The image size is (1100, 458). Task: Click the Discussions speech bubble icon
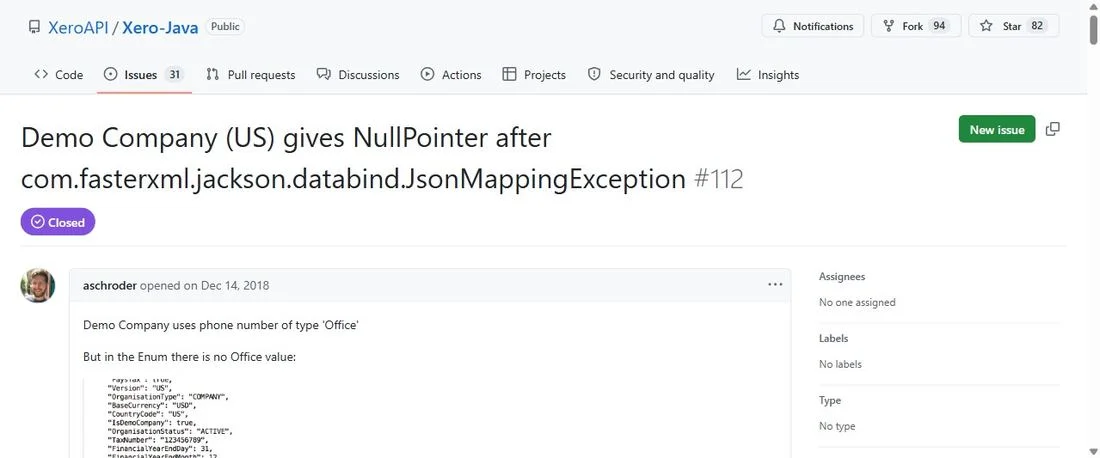click(323, 74)
